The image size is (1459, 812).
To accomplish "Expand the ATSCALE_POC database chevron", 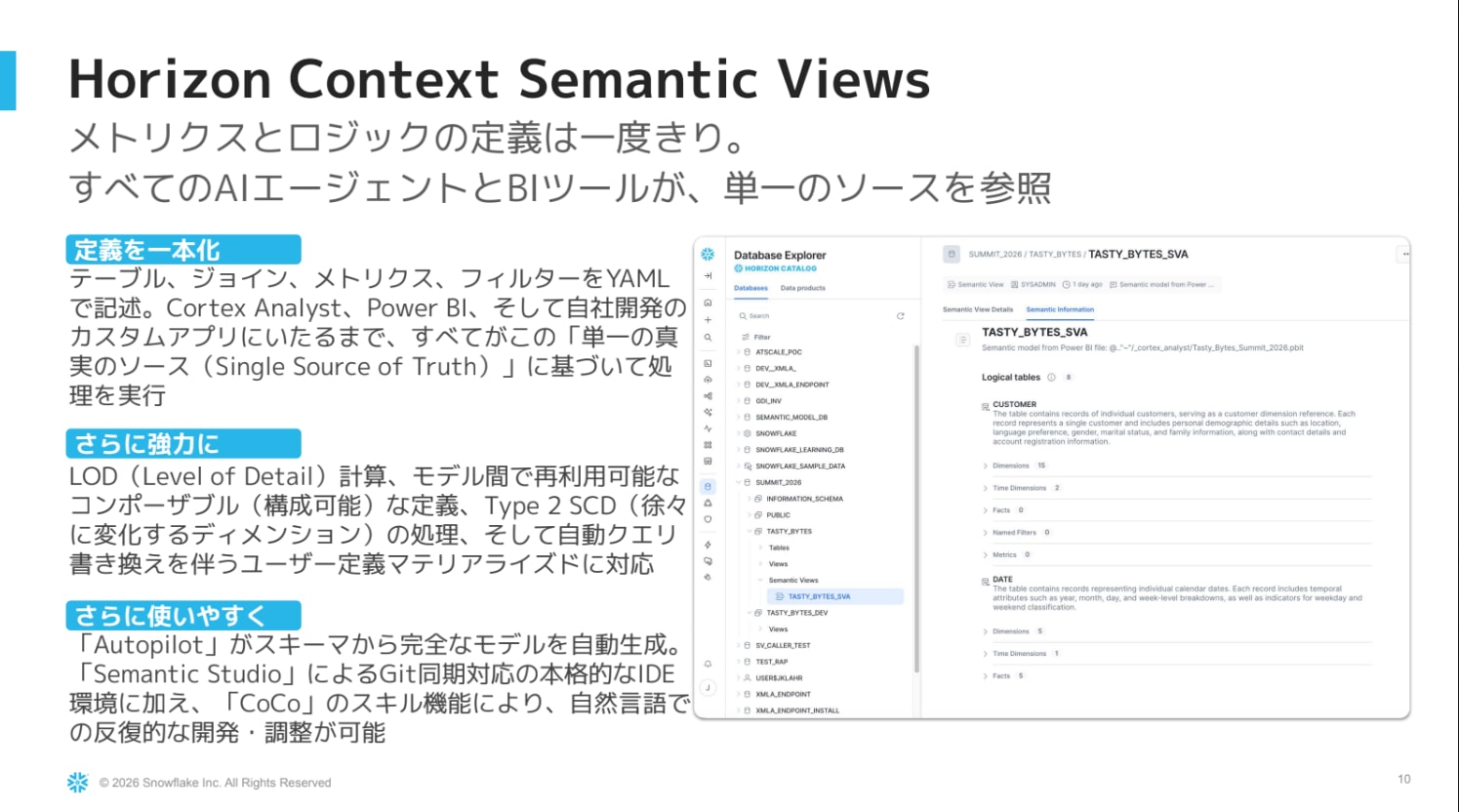I will (739, 352).
